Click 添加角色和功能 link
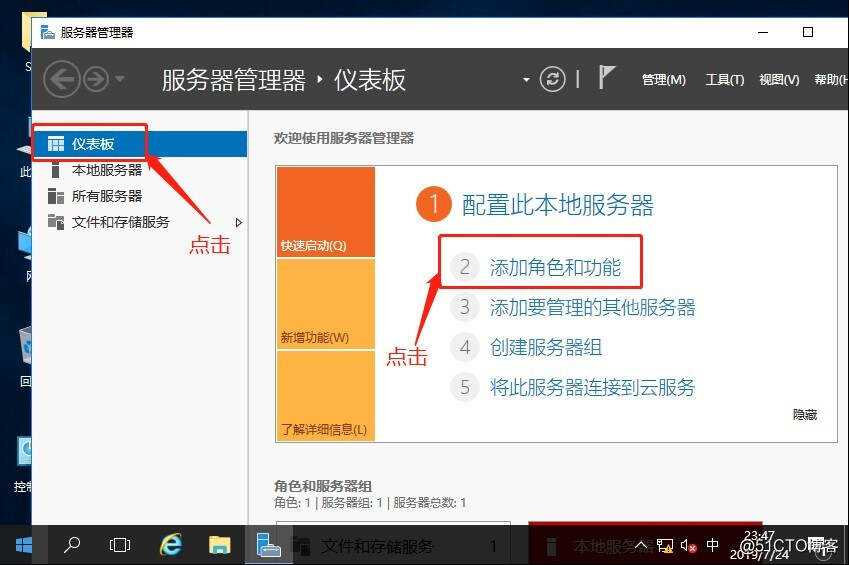Image resolution: width=849 pixels, height=565 pixels. tap(556, 267)
